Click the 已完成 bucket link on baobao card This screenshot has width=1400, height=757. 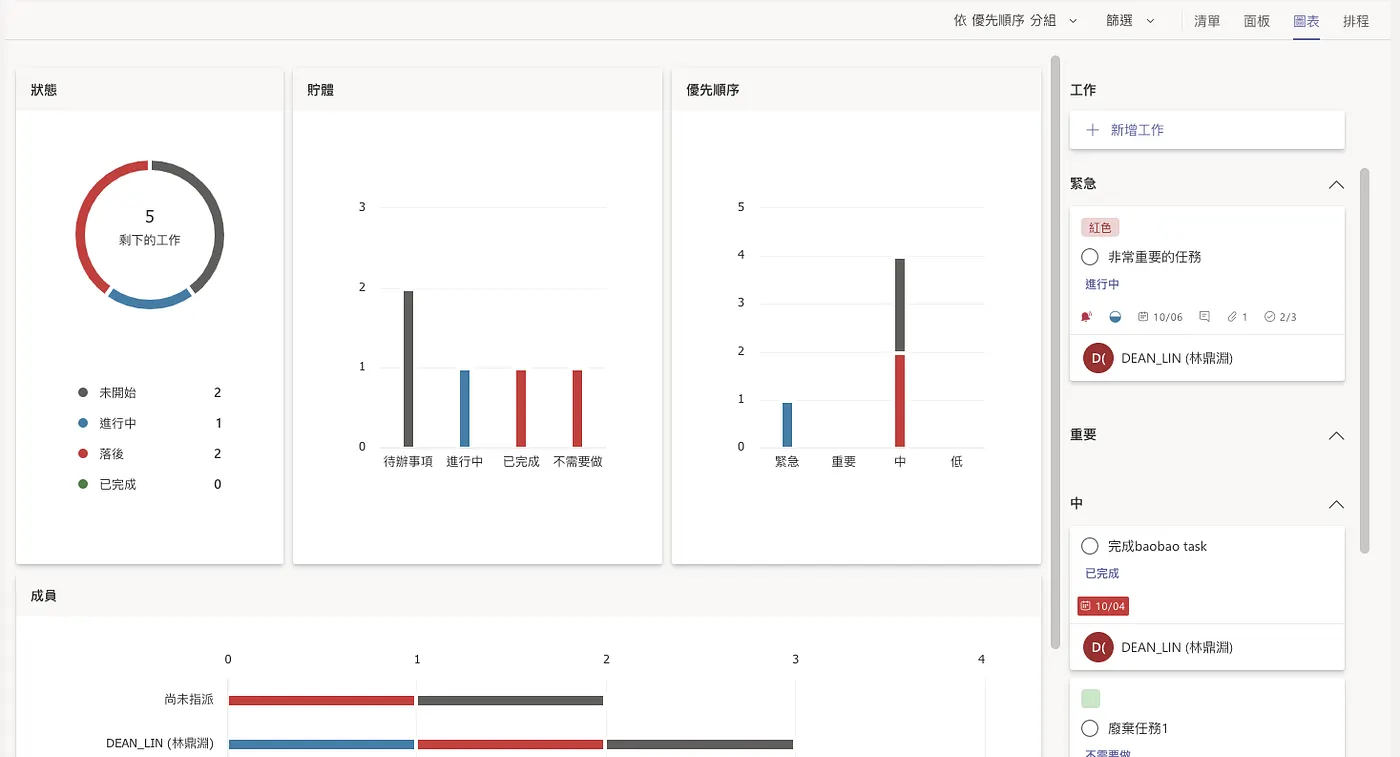tap(1102, 574)
